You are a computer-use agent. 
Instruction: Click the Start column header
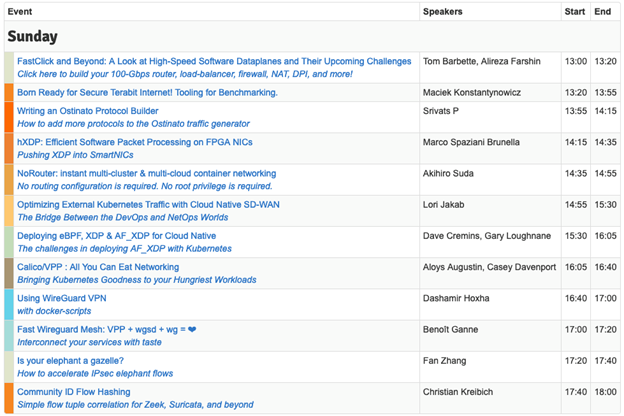(574, 12)
